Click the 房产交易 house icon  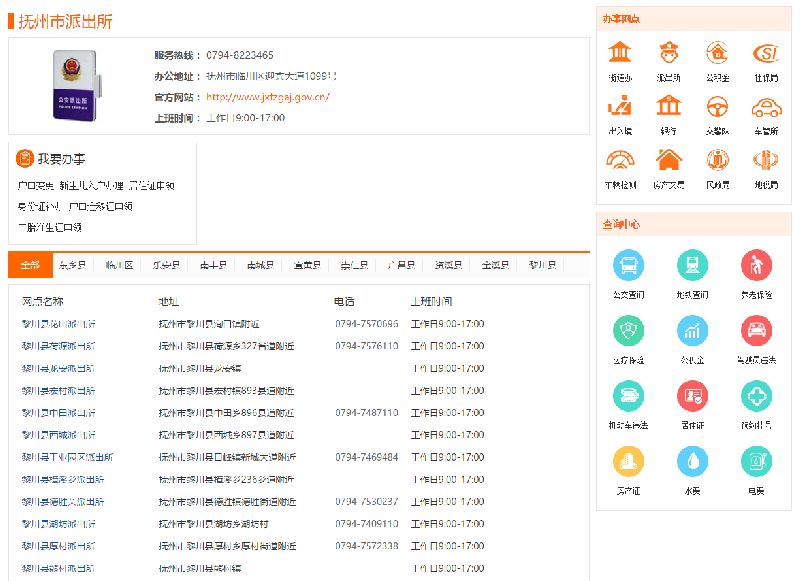click(x=668, y=160)
